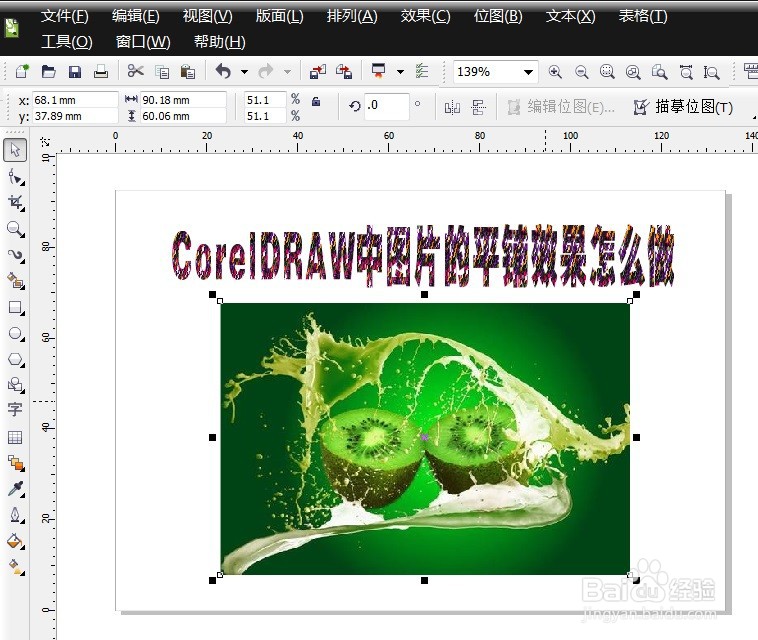Click the Cut scissors icon

coord(136,72)
